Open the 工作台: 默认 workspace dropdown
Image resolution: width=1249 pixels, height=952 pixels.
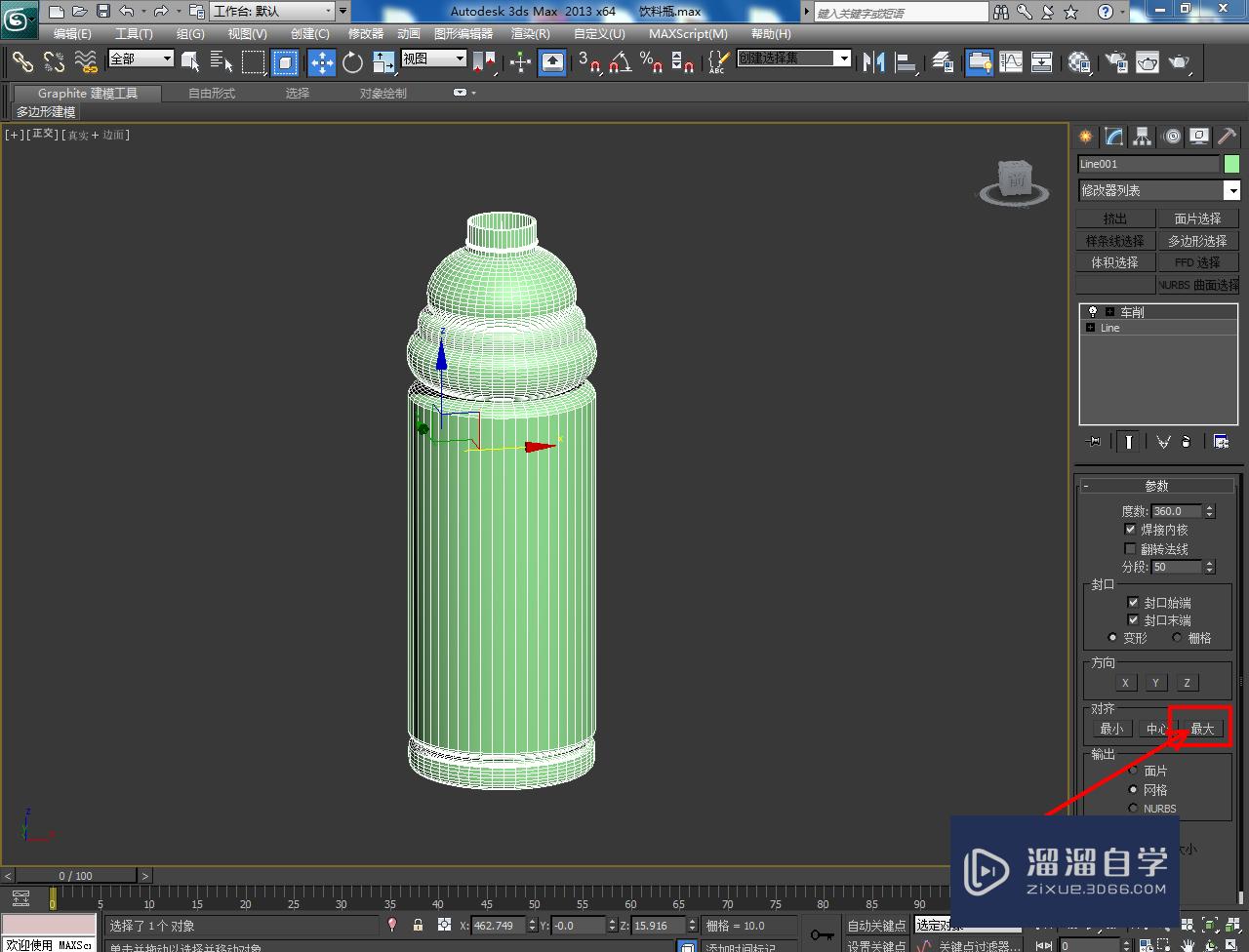tap(273, 12)
